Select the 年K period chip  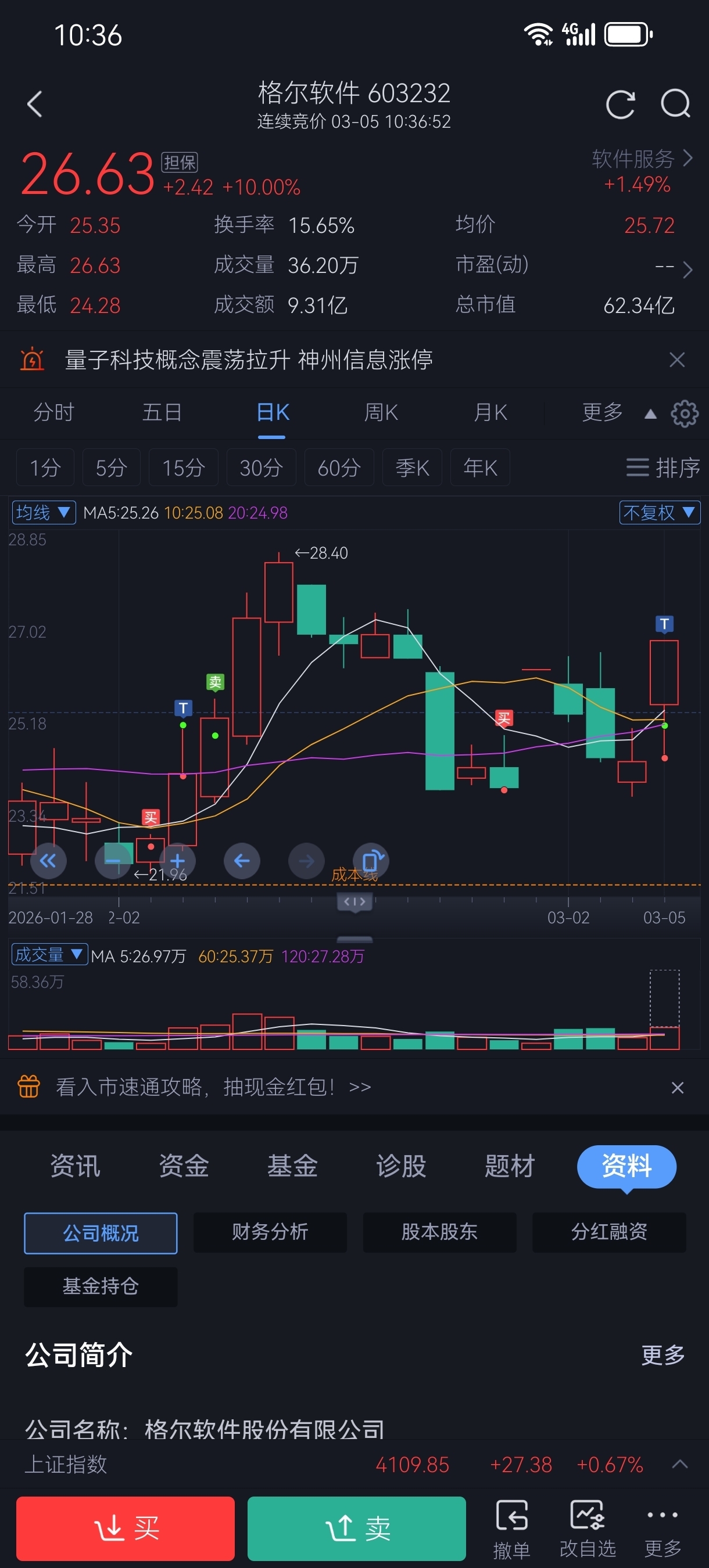click(x=480, y=467)
